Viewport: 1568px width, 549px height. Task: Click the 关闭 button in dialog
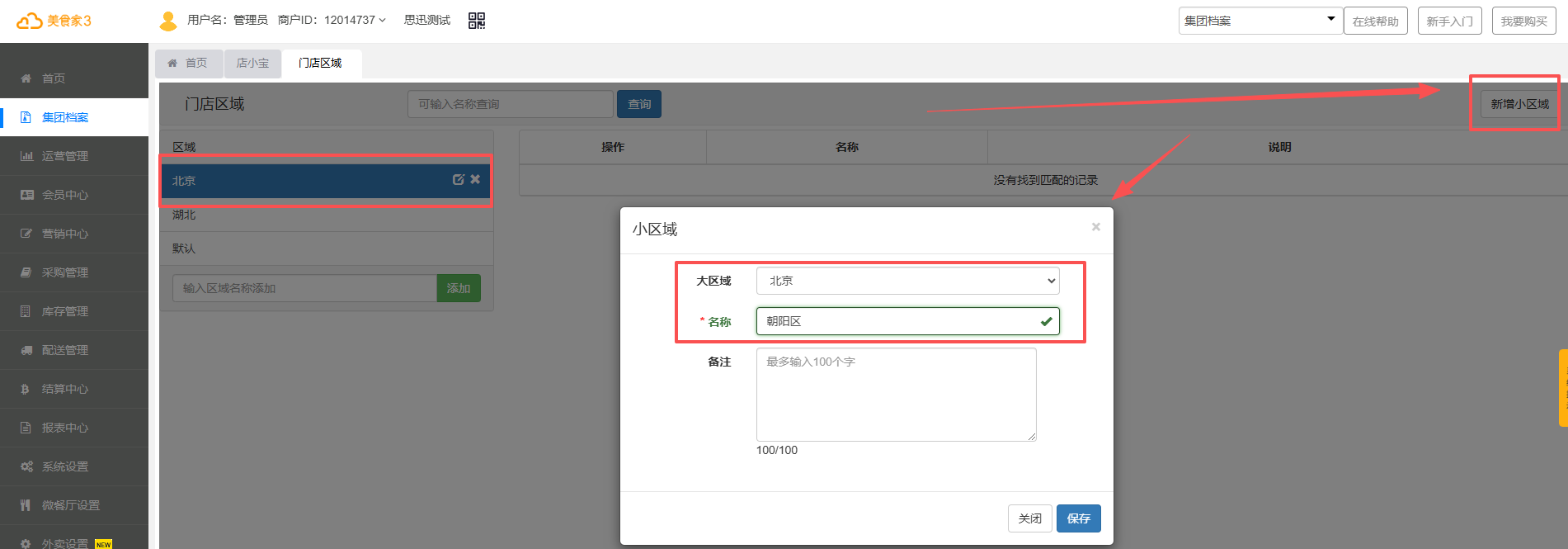1029,518
